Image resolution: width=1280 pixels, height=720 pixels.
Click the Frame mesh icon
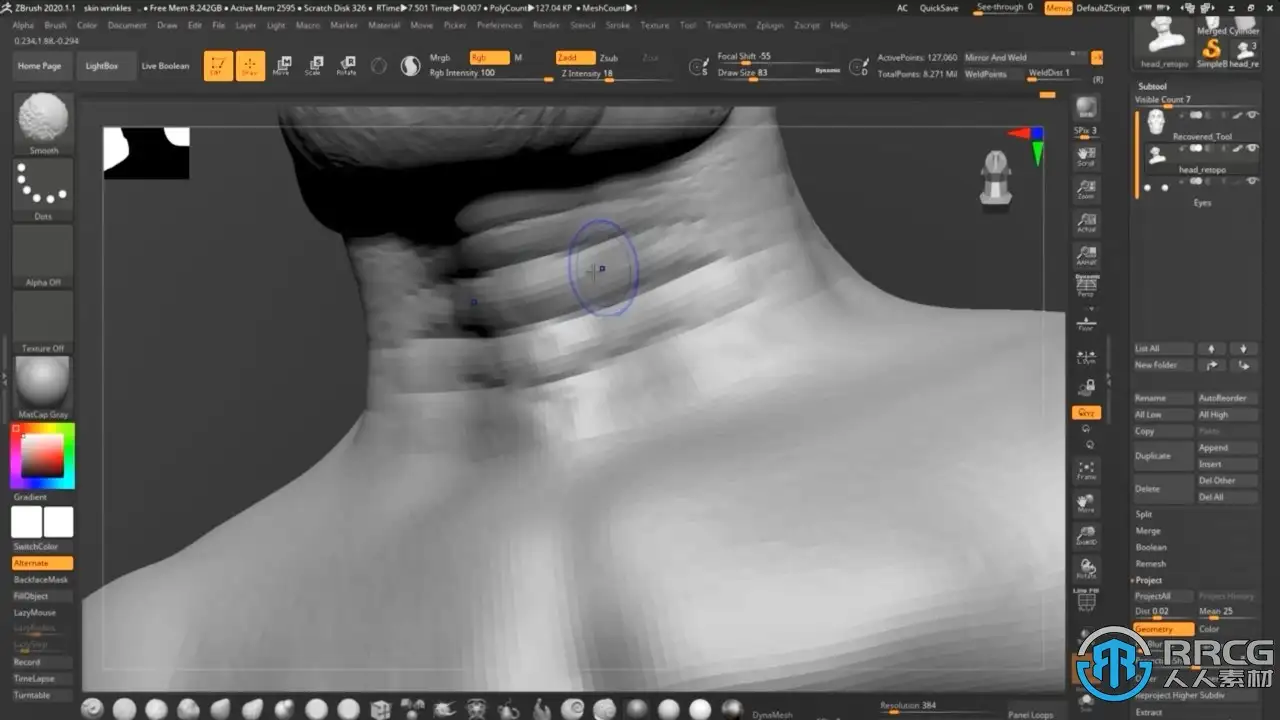pos(1086,470)
